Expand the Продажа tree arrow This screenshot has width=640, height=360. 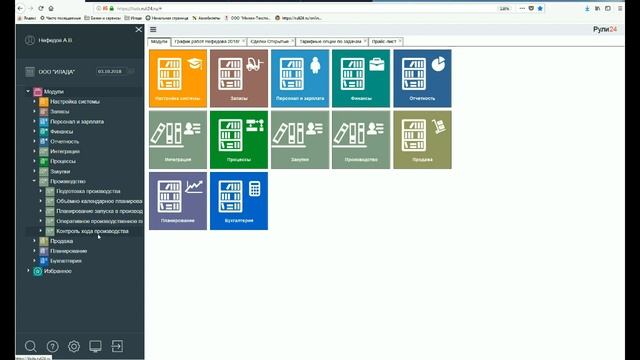tap(35, 241)
